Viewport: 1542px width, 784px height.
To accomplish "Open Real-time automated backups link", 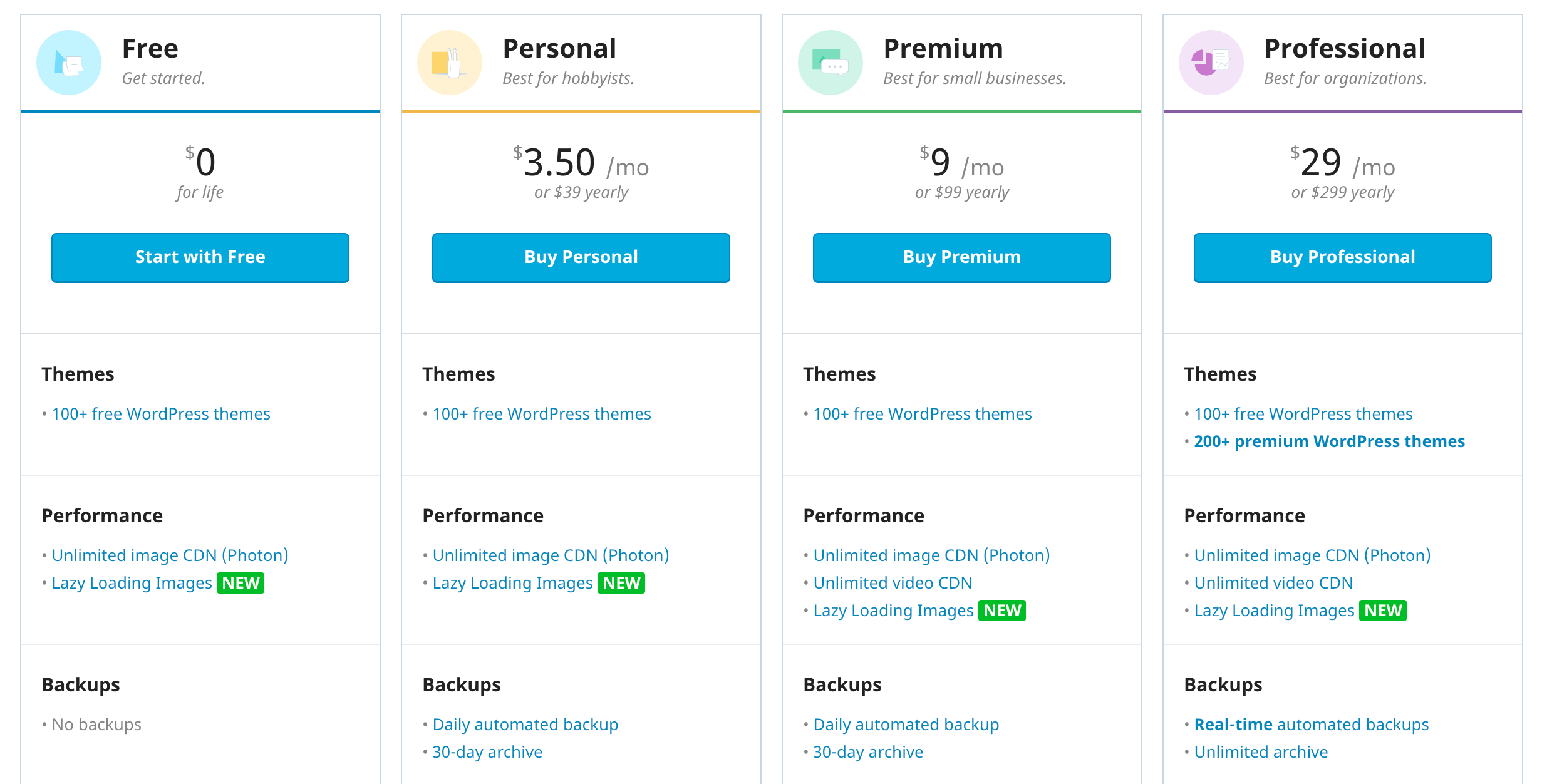I will [1312, 725].
